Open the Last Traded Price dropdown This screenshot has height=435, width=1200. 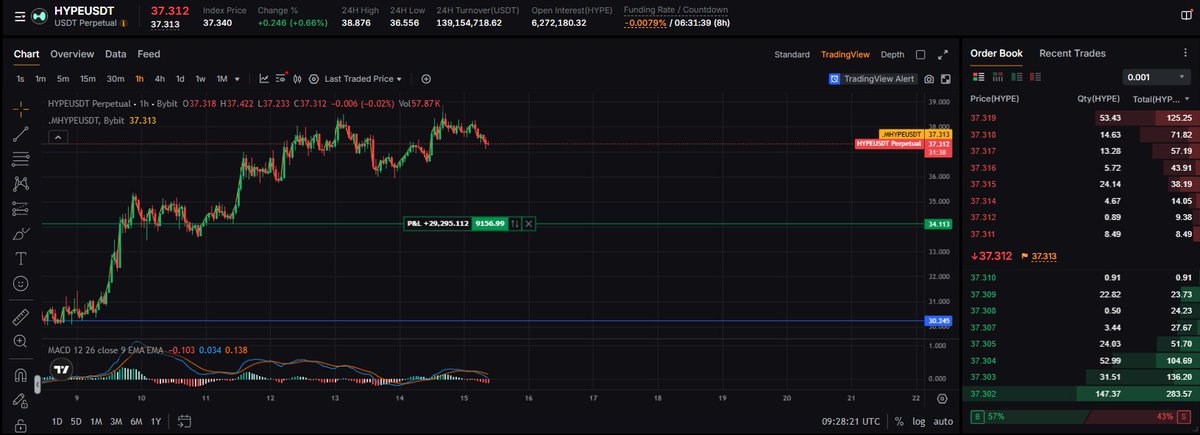(x=363, y=78)
